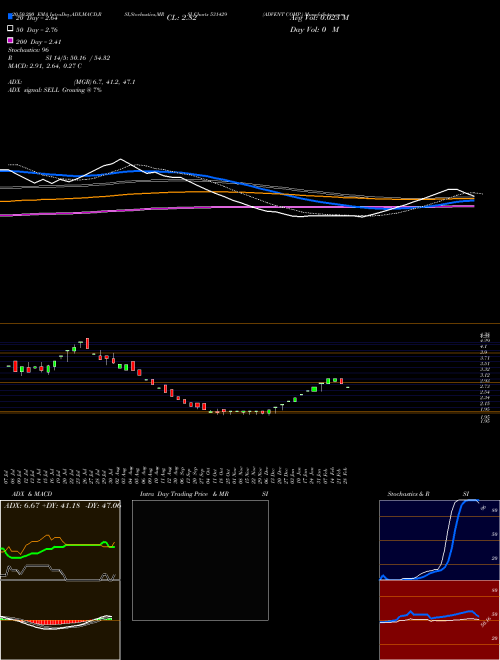This screenshot has height=660, width=500.
Task: Click the 'Avg Vol: 0.023 M' label
Action: coord(319,17)
